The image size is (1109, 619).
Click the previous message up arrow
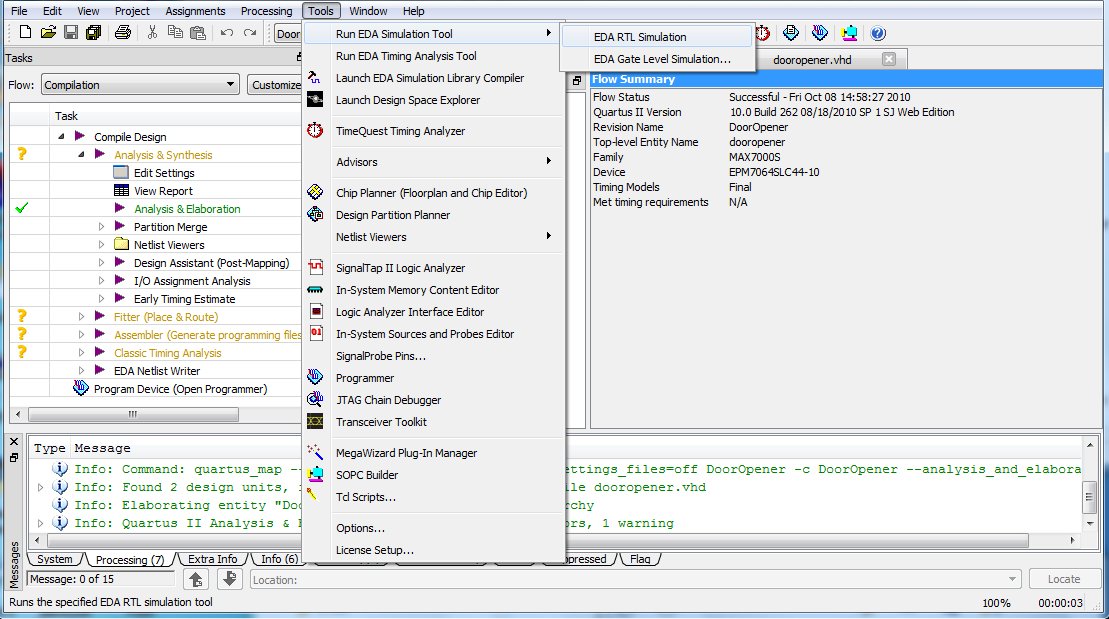196,579
